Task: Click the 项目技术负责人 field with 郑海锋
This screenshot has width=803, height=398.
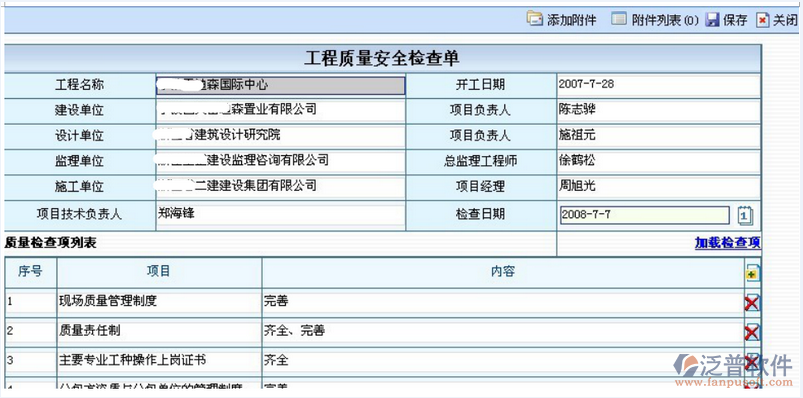Action: 280,215
